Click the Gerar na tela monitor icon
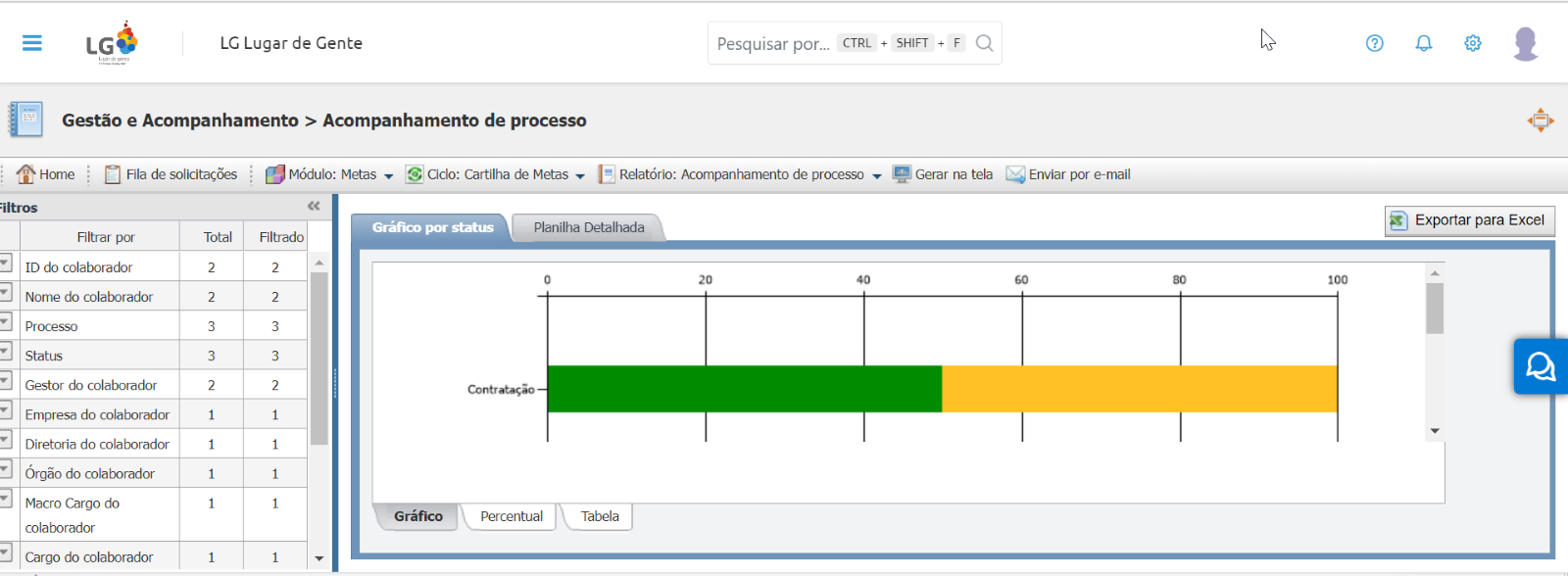1568x576 pixels. [902, 174]
